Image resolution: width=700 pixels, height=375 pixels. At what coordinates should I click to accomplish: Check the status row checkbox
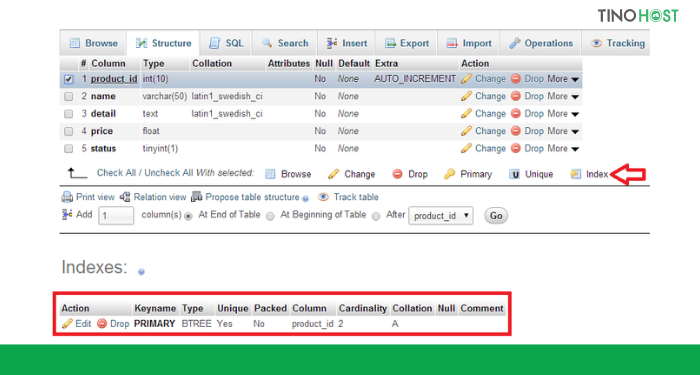pyautogui.click(x=68, y=149)
